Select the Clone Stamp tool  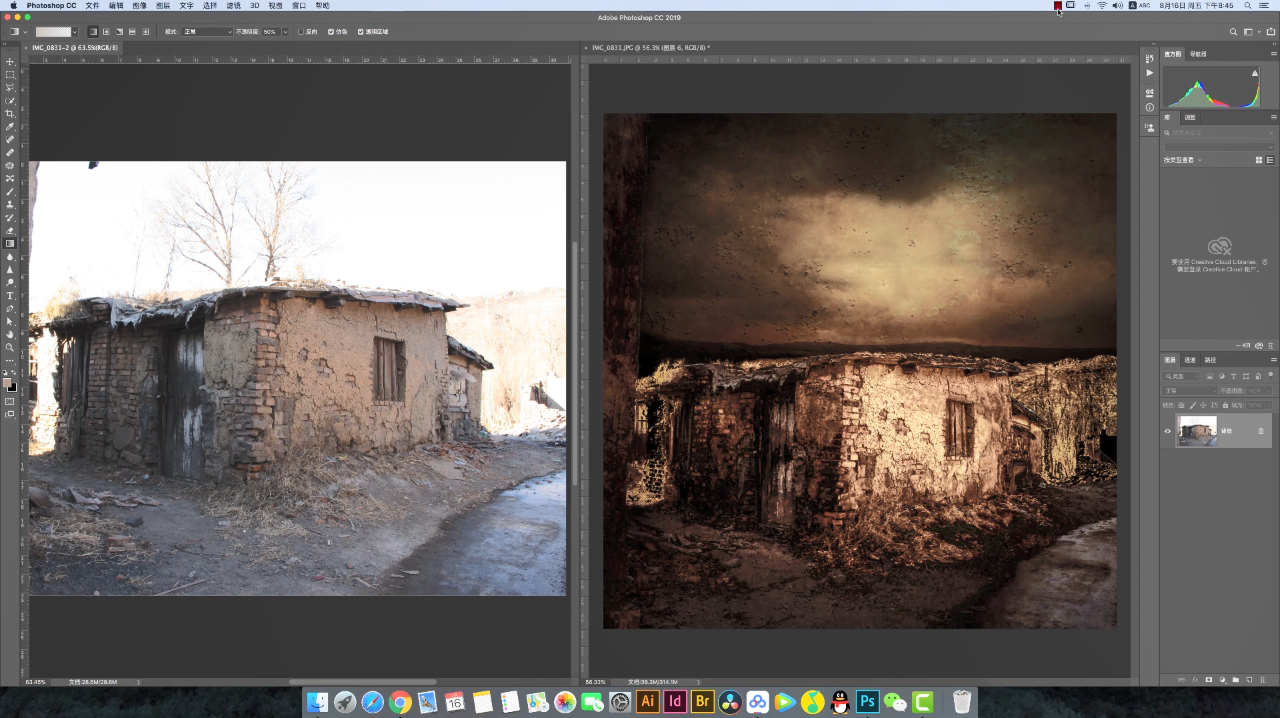coord(10,204)
